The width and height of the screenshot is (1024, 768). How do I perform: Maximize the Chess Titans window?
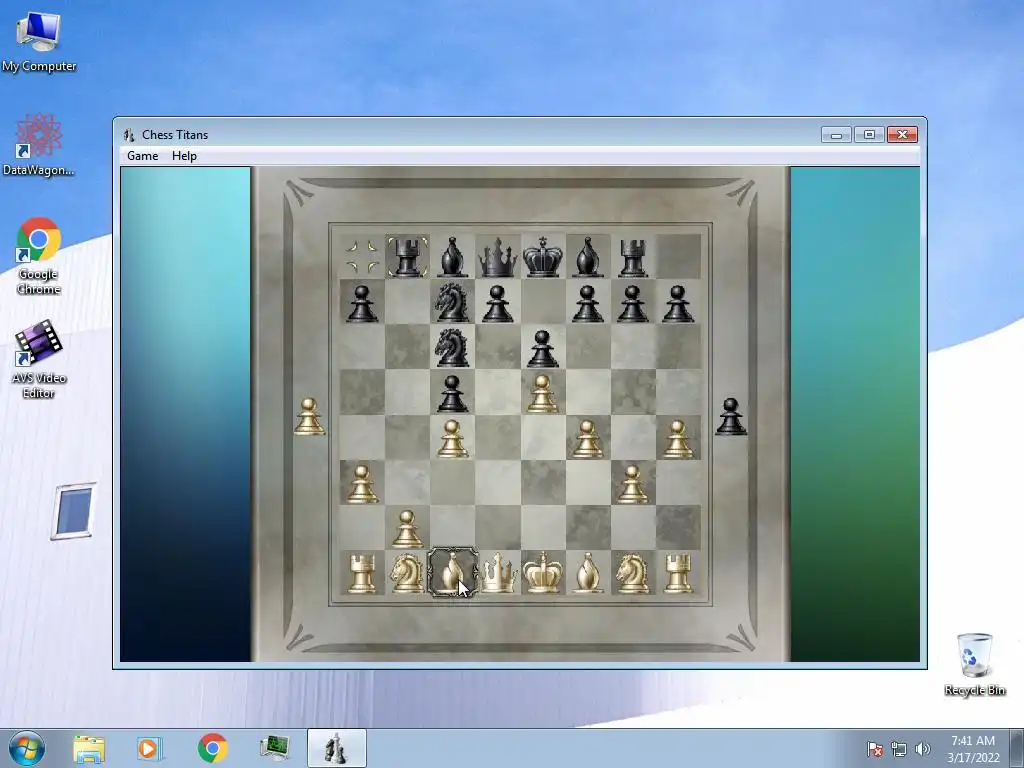tap(869, 135)
